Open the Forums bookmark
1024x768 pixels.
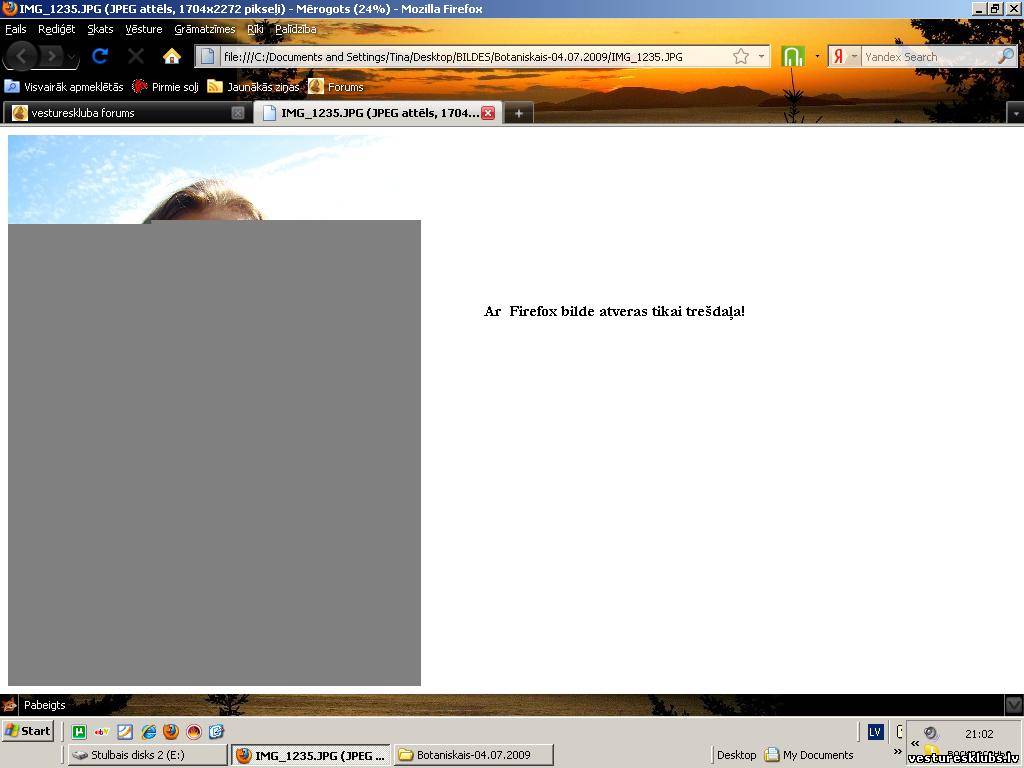(336, 86)
